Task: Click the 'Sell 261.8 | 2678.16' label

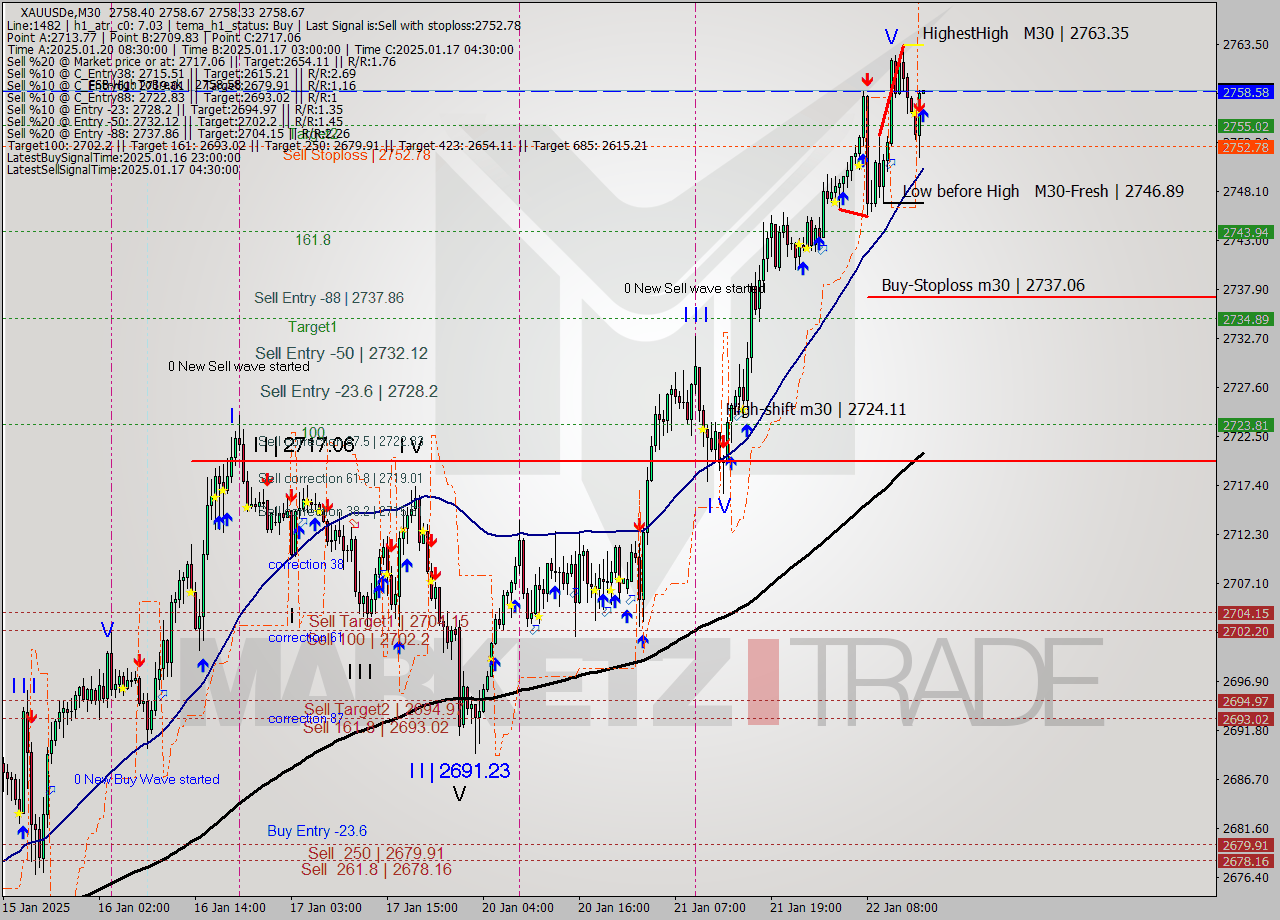Action: coord(376,870)
